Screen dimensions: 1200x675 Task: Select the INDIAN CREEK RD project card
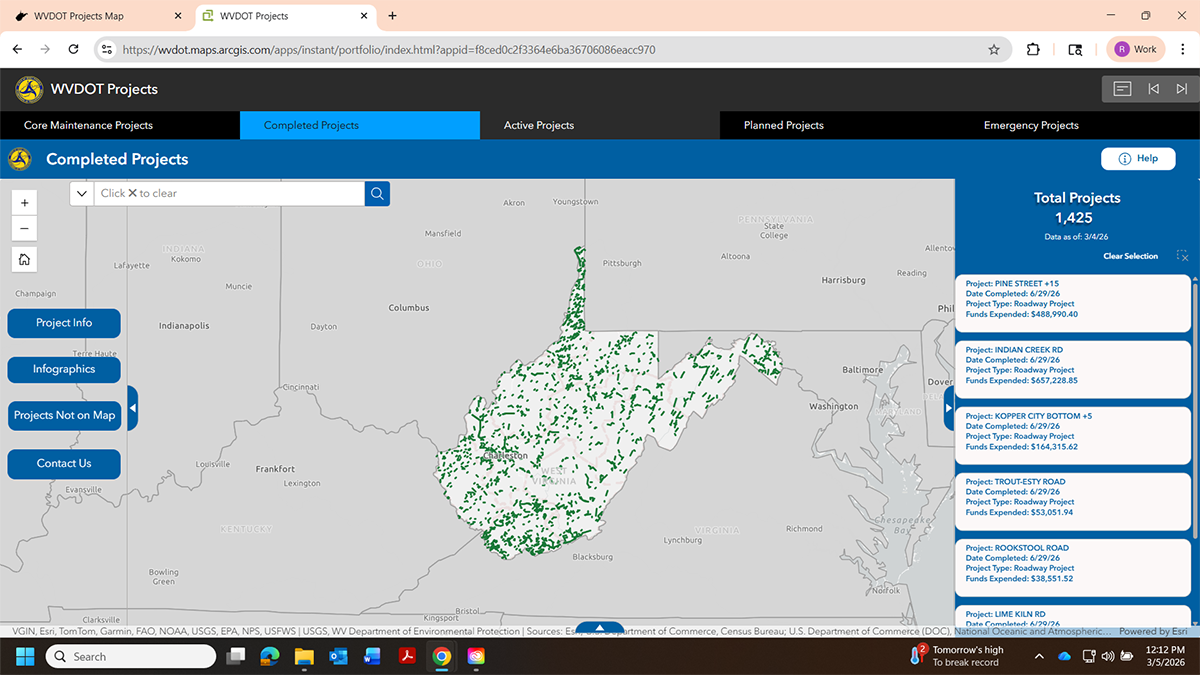1073,370
